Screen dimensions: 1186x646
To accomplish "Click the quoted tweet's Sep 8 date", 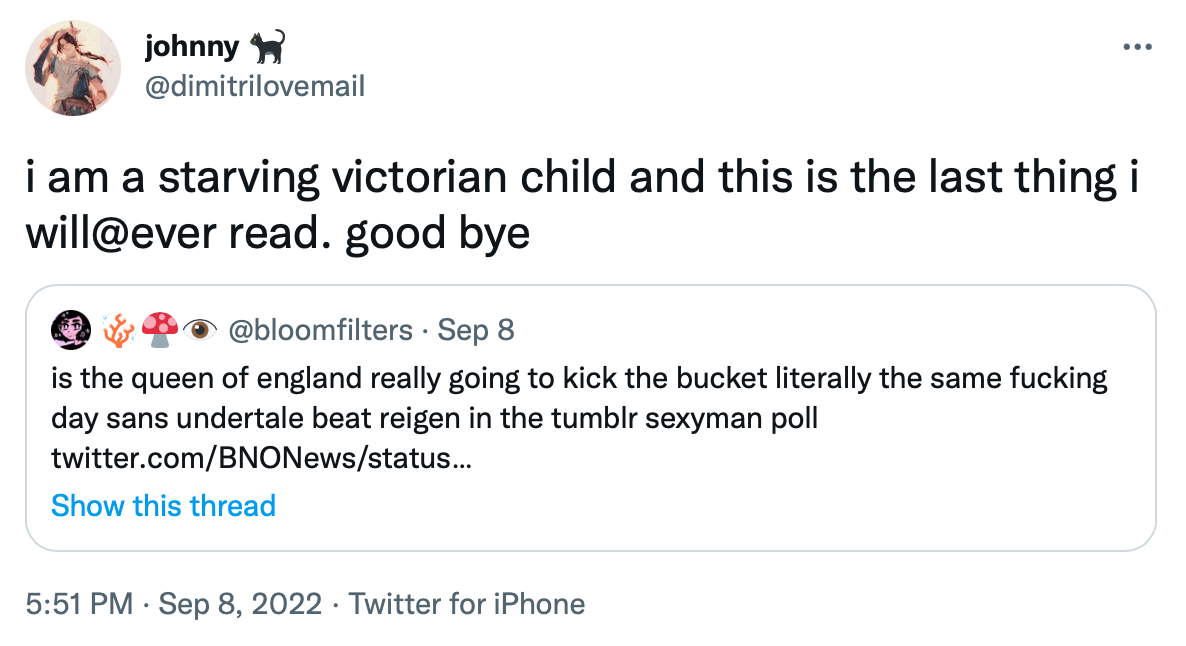I will (476, 330).
